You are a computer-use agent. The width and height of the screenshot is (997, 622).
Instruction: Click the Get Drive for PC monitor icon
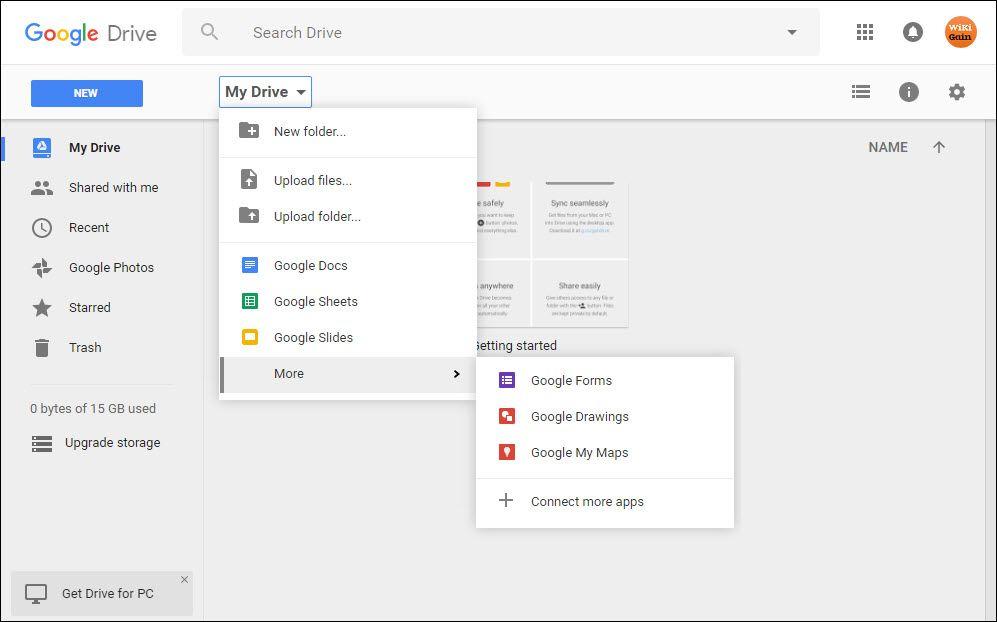36,594
